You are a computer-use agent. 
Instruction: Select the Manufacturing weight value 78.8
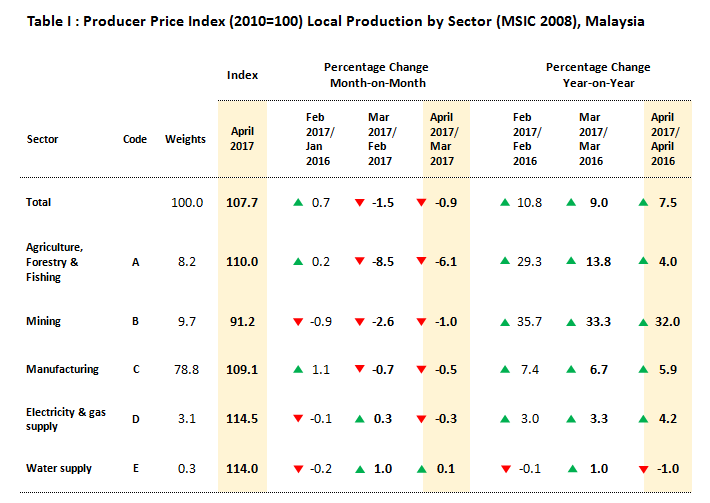tap(188, 369)
